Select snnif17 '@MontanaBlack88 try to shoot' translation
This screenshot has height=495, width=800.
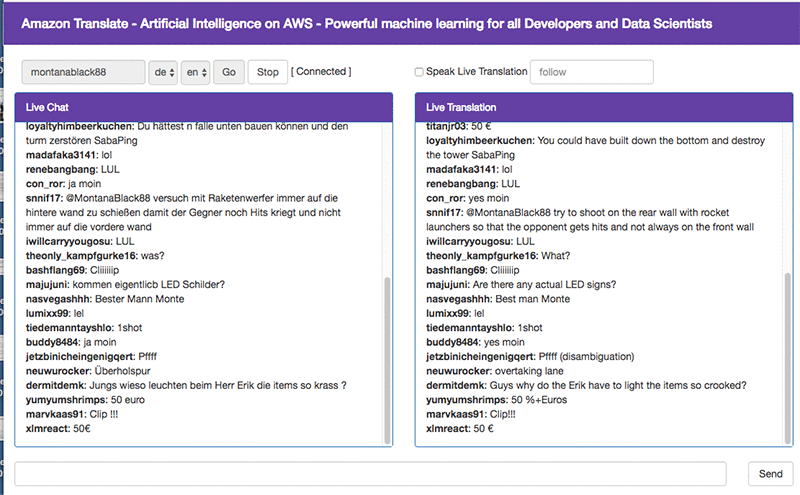click(x=590, y=219)
